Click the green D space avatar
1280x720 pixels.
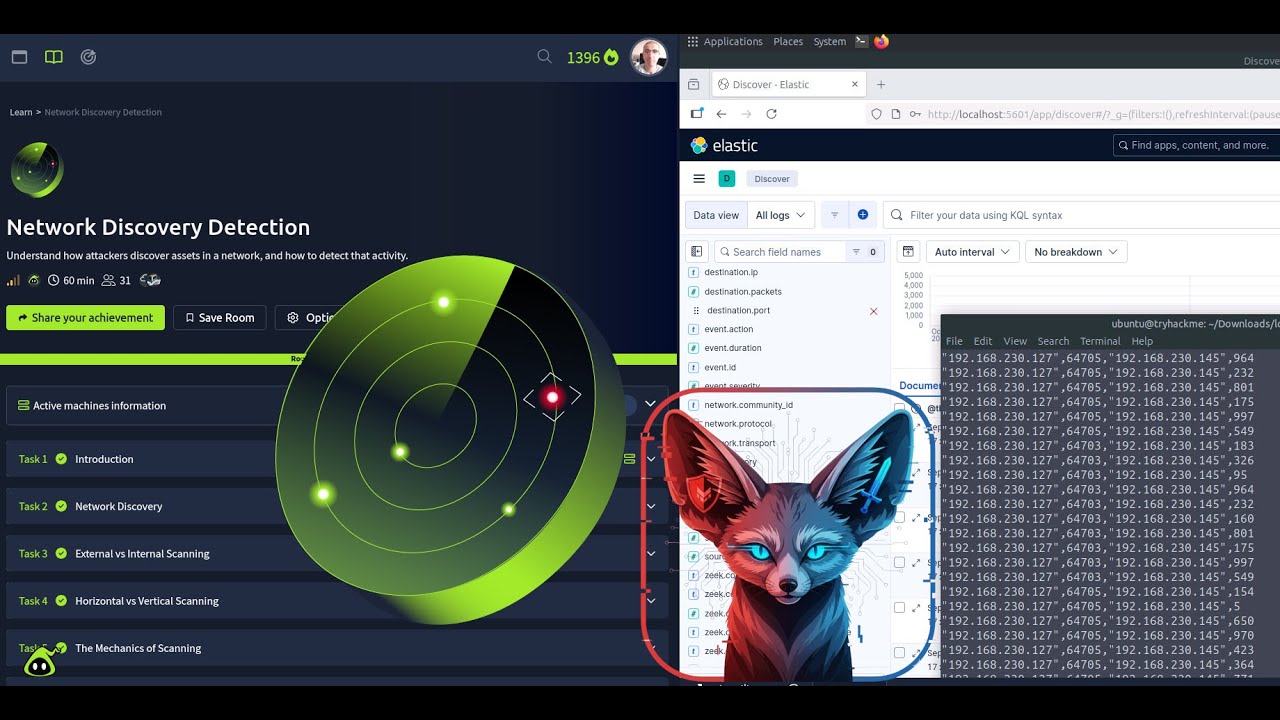pyautogui.click(x=727, y=179)
